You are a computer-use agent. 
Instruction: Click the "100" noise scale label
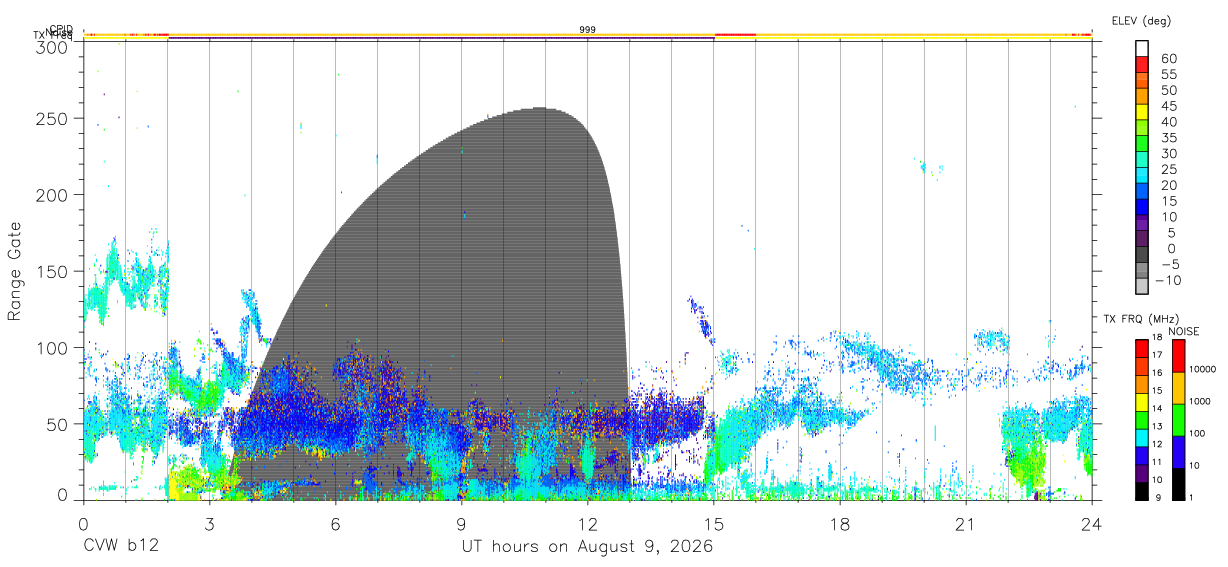point(1198,433)
